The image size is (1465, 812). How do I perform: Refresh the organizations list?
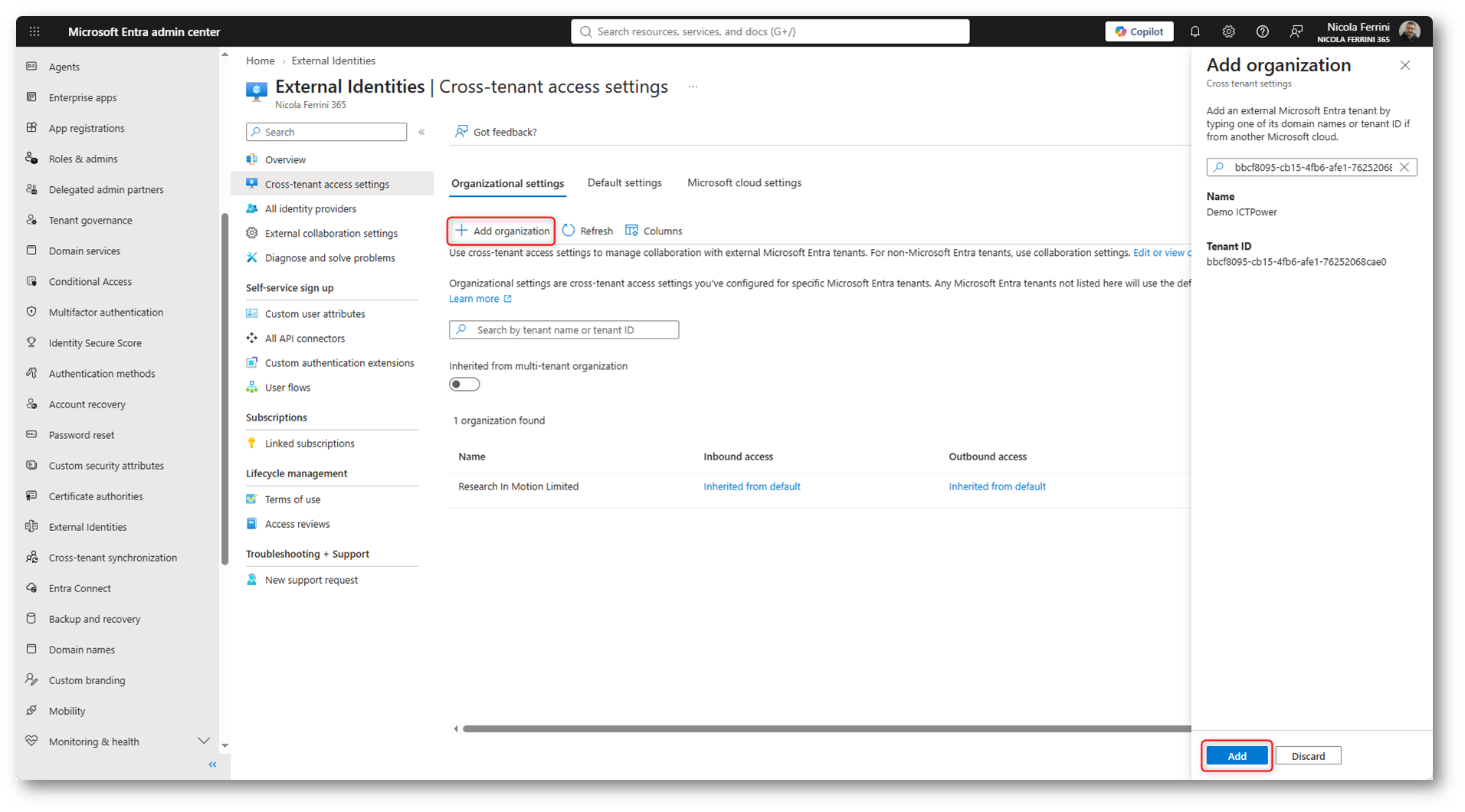pos(588,231)
